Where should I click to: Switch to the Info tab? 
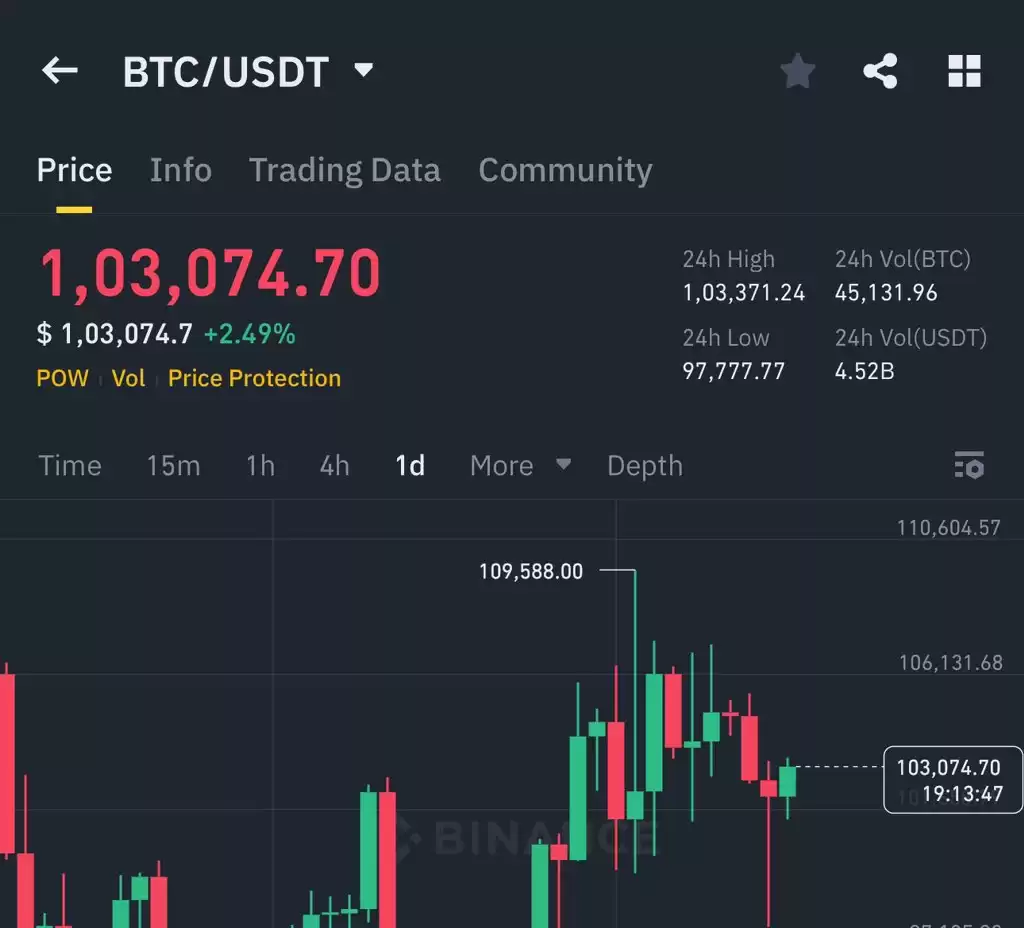(181, 170)
